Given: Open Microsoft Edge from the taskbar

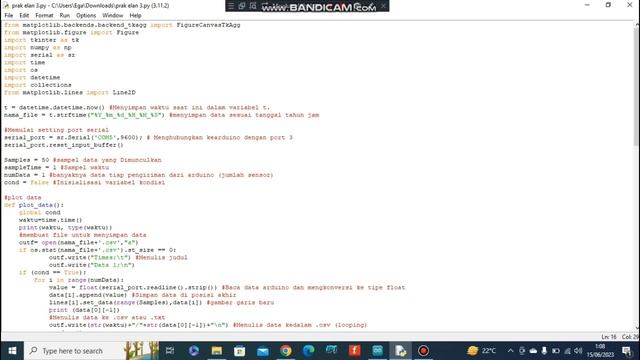Looking at the screenshot, I should [x=309, y=351].
